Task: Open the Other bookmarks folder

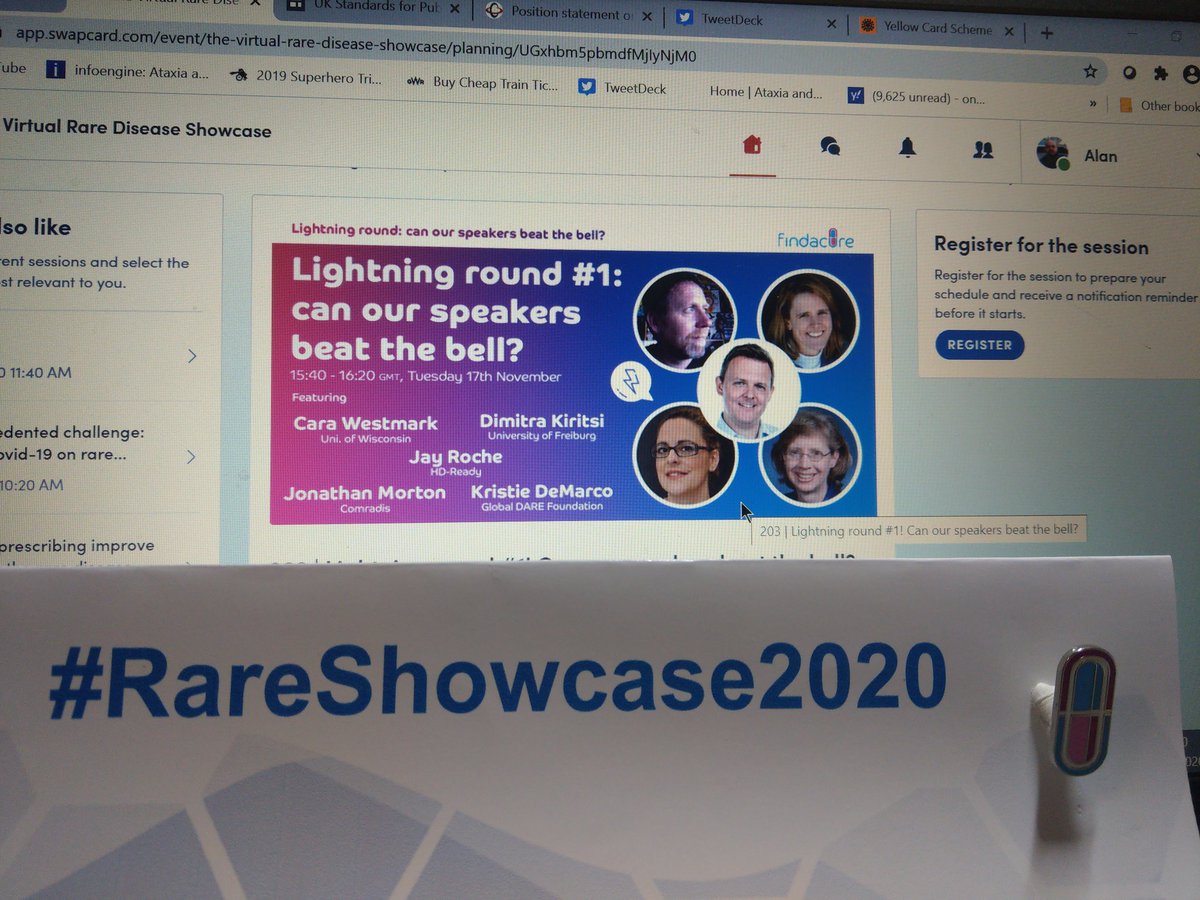Action: (1158, 105)
